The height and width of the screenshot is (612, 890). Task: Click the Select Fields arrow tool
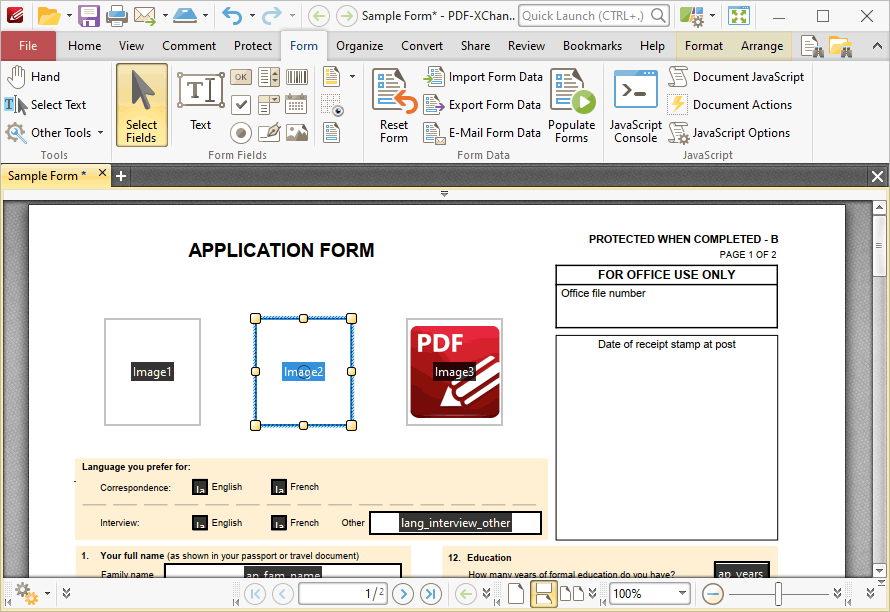[141, 105]
